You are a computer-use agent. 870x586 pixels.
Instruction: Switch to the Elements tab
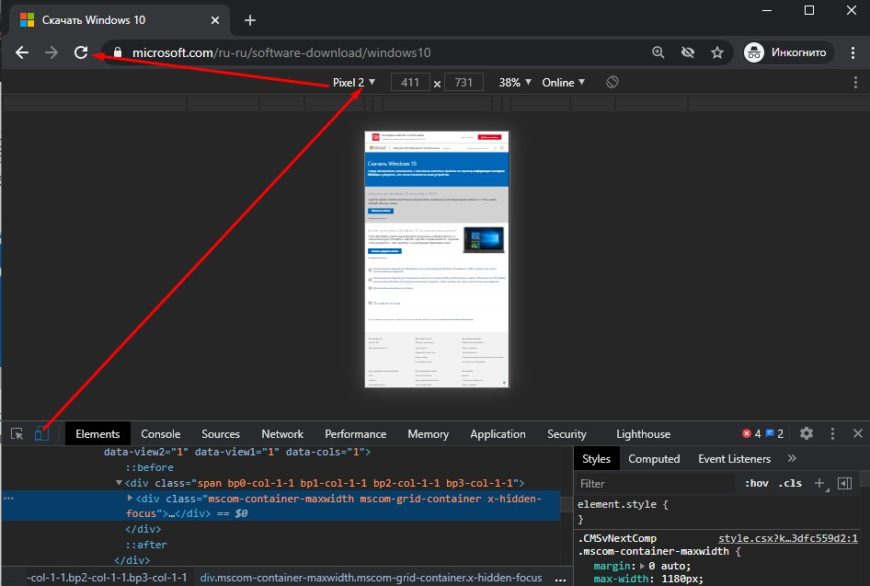coord(98,434)
